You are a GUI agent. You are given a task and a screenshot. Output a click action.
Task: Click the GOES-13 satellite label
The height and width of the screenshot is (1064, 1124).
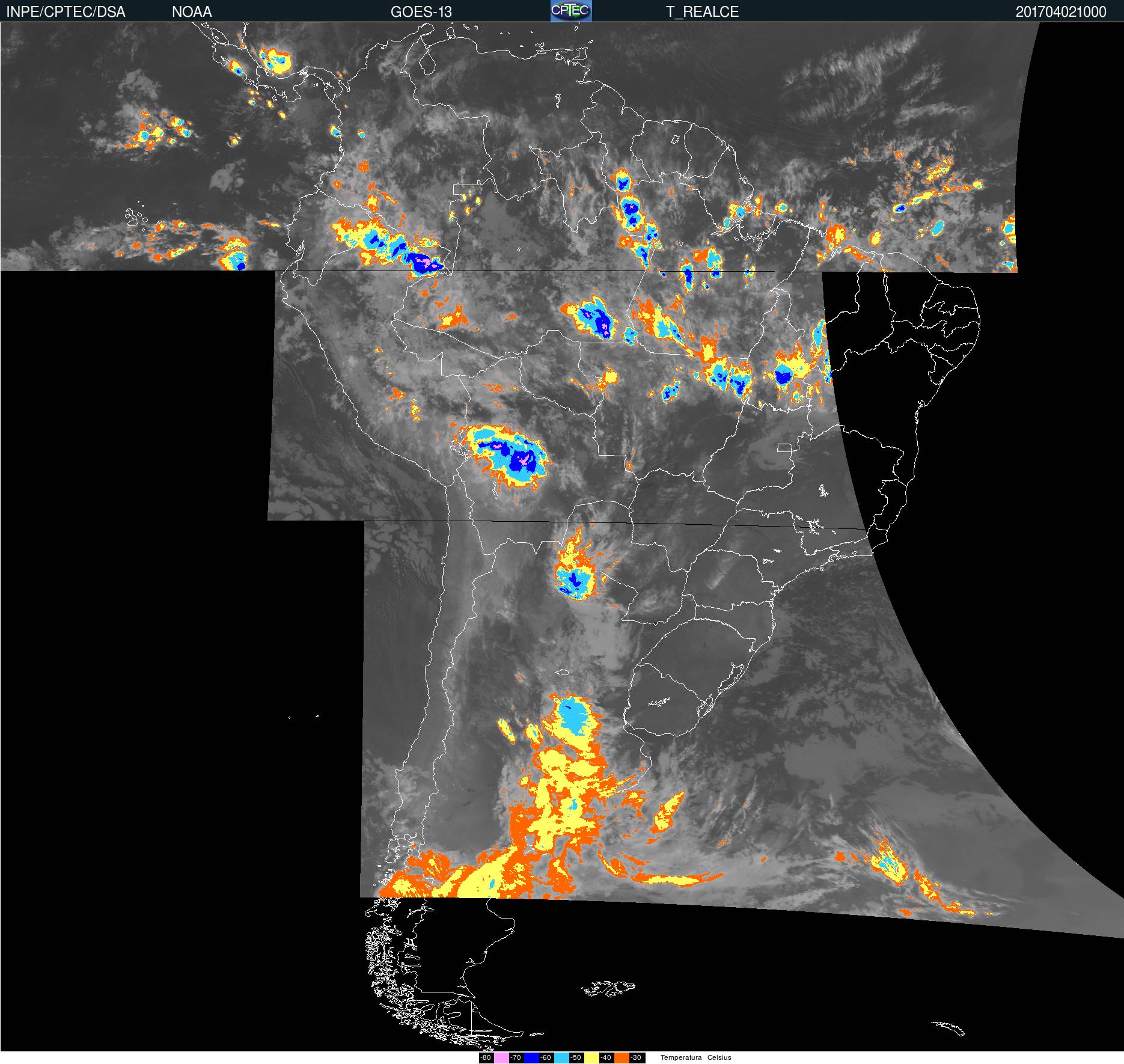pyautogui.click(x=421, y=12)
